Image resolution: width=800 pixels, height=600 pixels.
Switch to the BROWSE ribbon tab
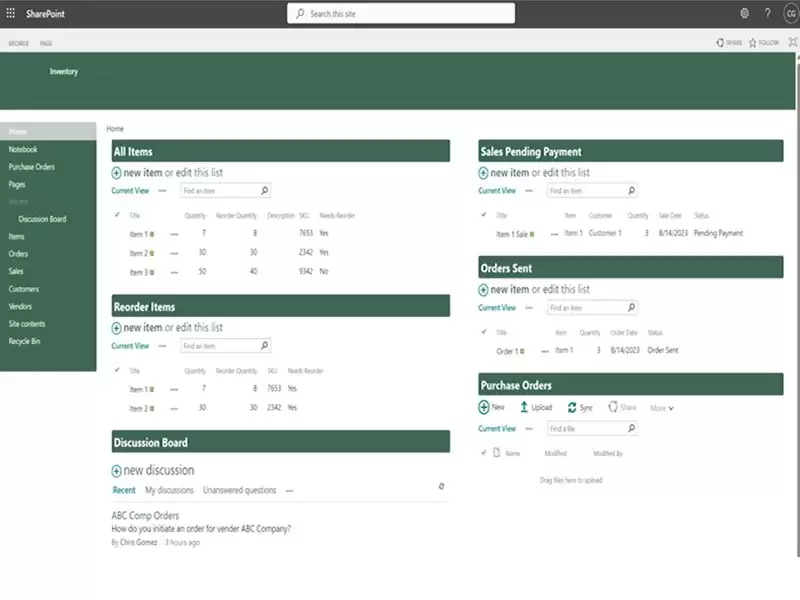pos(18,43)
